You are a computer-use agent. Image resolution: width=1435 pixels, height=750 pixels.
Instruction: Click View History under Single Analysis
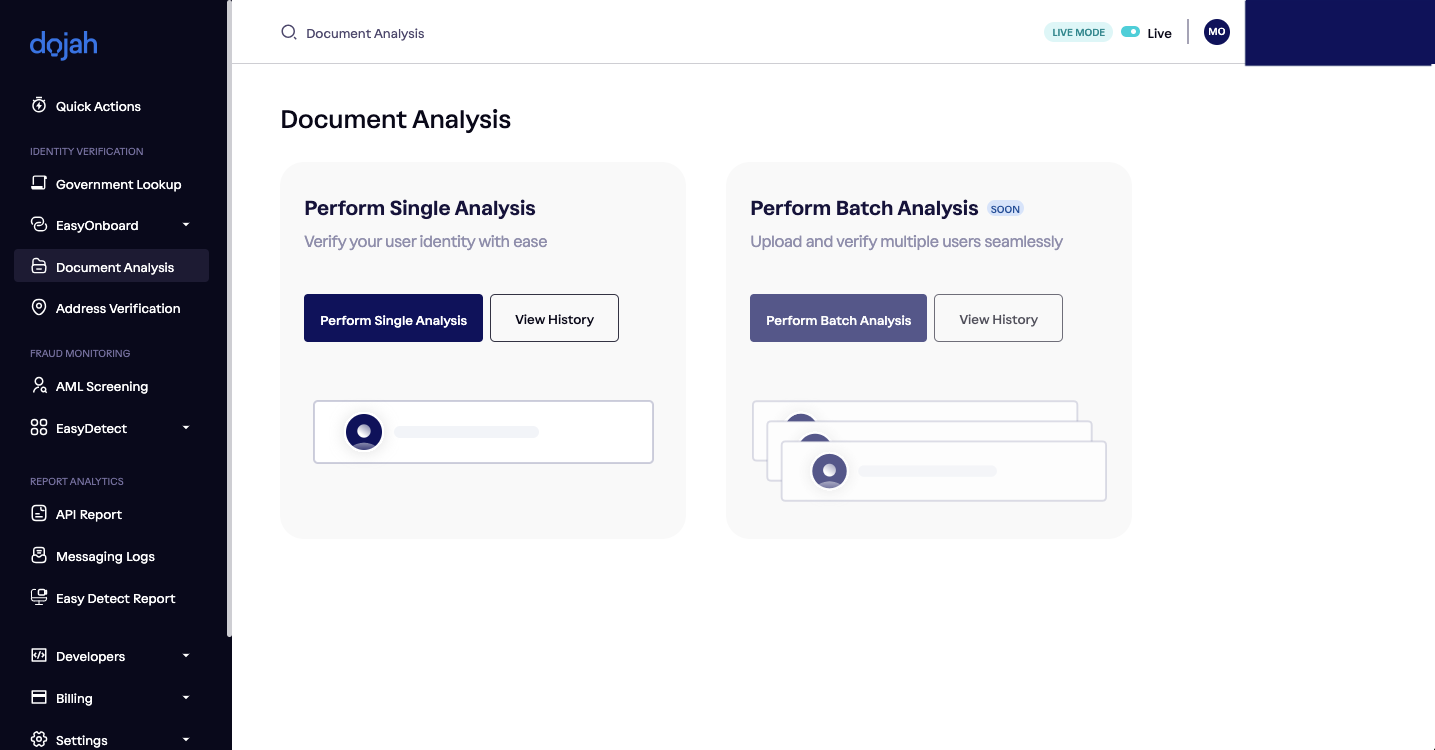click(554, 318)
